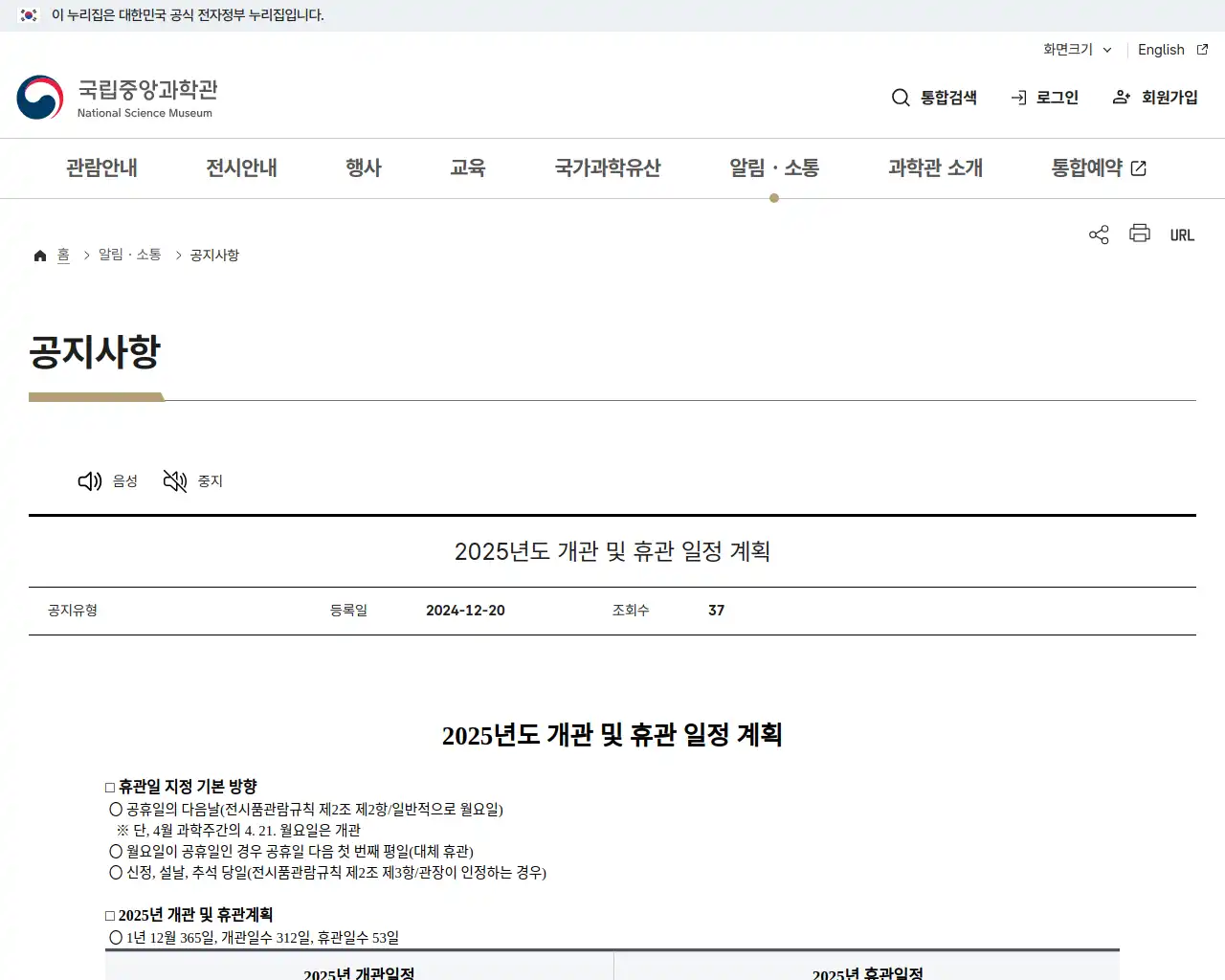Open the 통합검색 search
The width and height of the screenshot is (1225, 980).
click(x=934, y=97)
